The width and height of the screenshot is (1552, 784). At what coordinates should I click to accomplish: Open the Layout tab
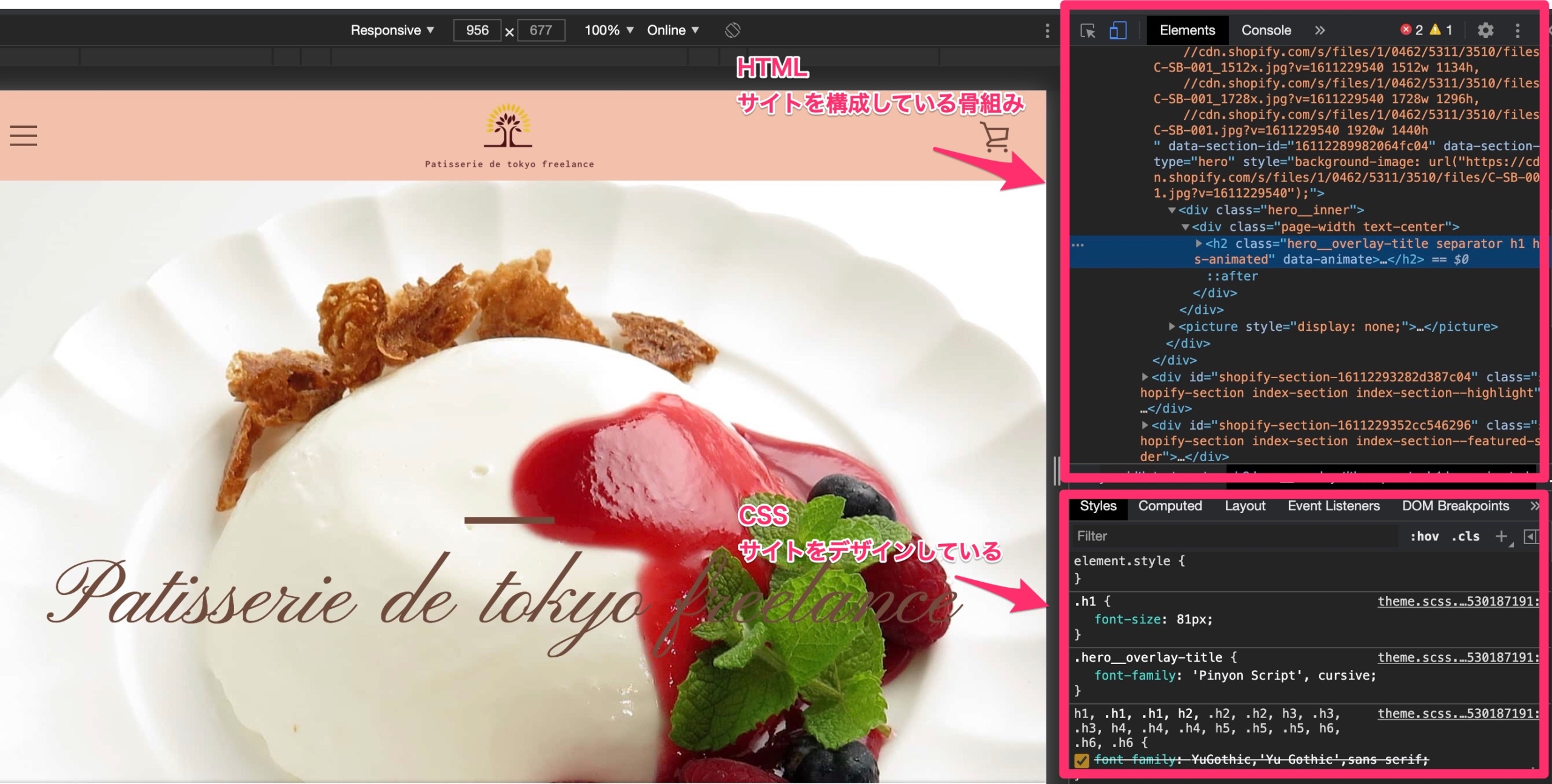click(1245, 506)
